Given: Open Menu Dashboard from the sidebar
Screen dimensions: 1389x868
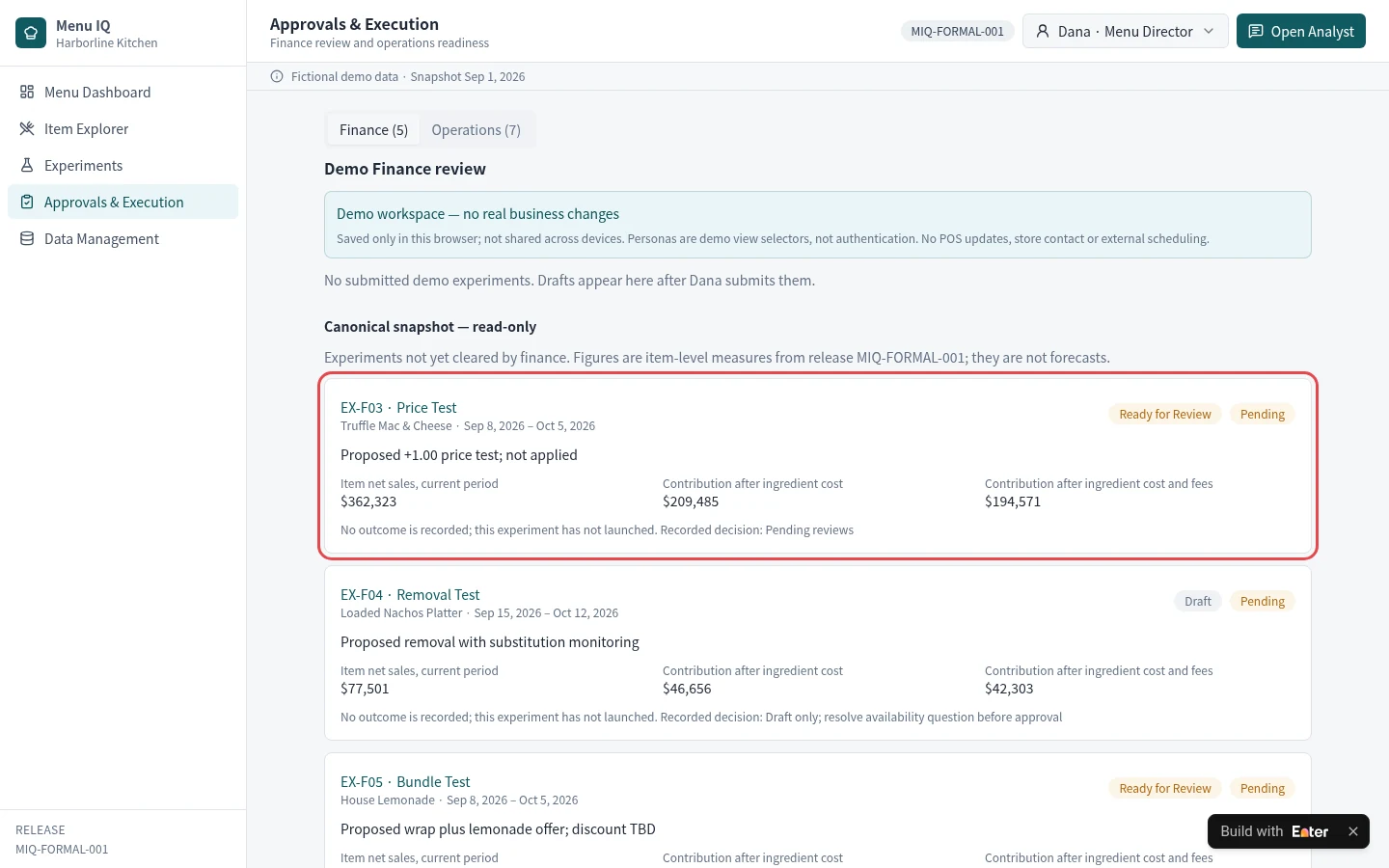Looking at the screenshot, I should [x=123, y=93].
